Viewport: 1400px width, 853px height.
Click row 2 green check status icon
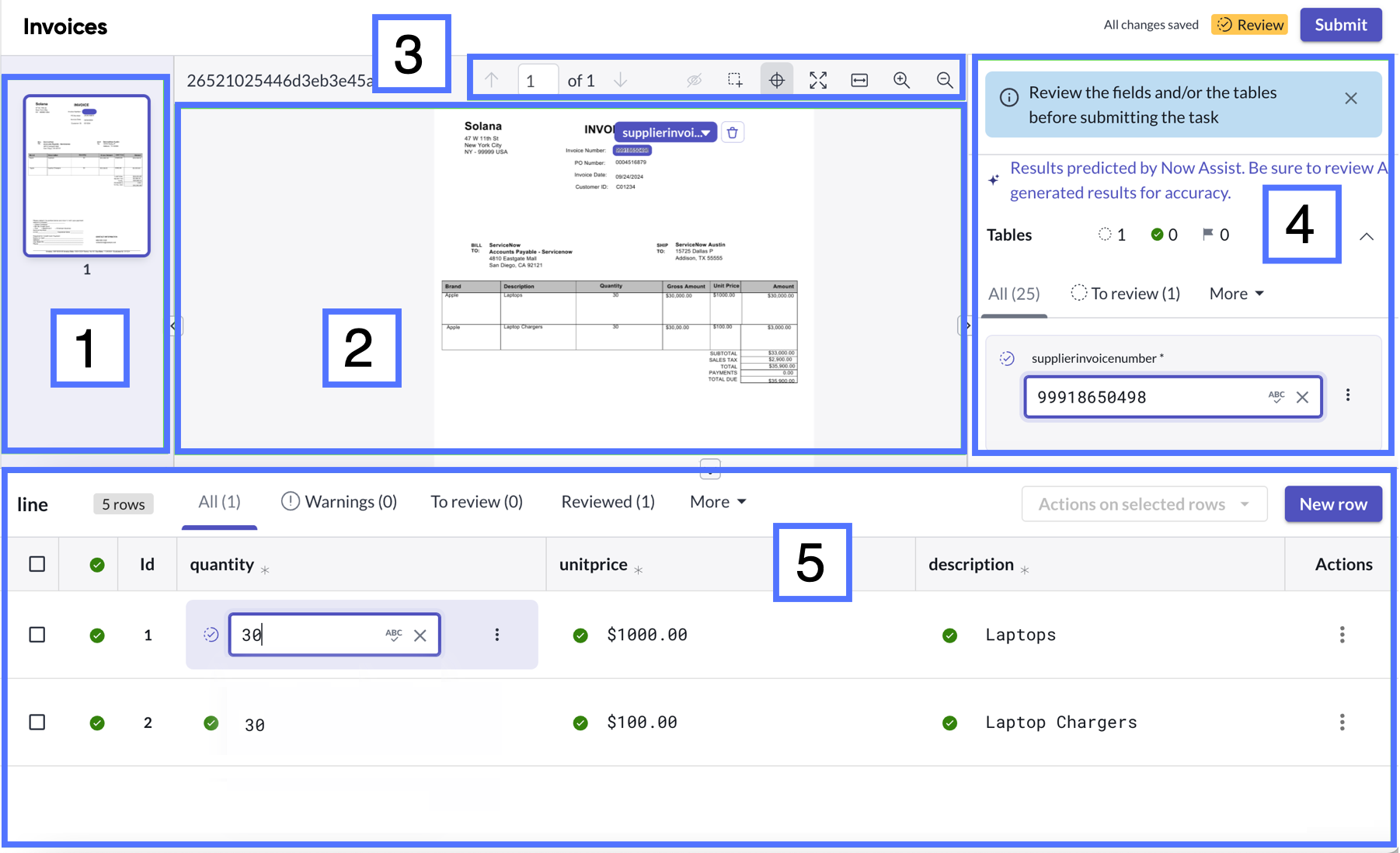(x=97, y=723)
